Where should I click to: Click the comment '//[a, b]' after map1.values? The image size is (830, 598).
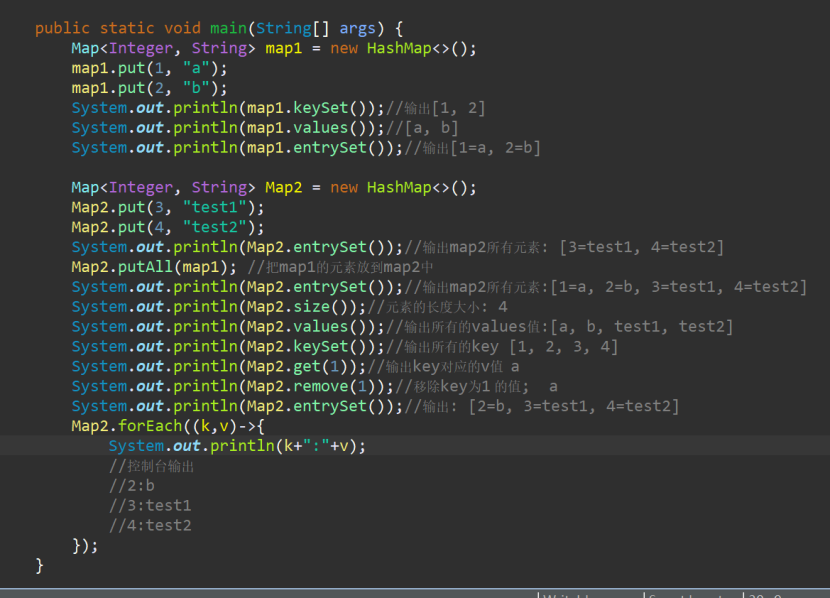tap(422, 128)
